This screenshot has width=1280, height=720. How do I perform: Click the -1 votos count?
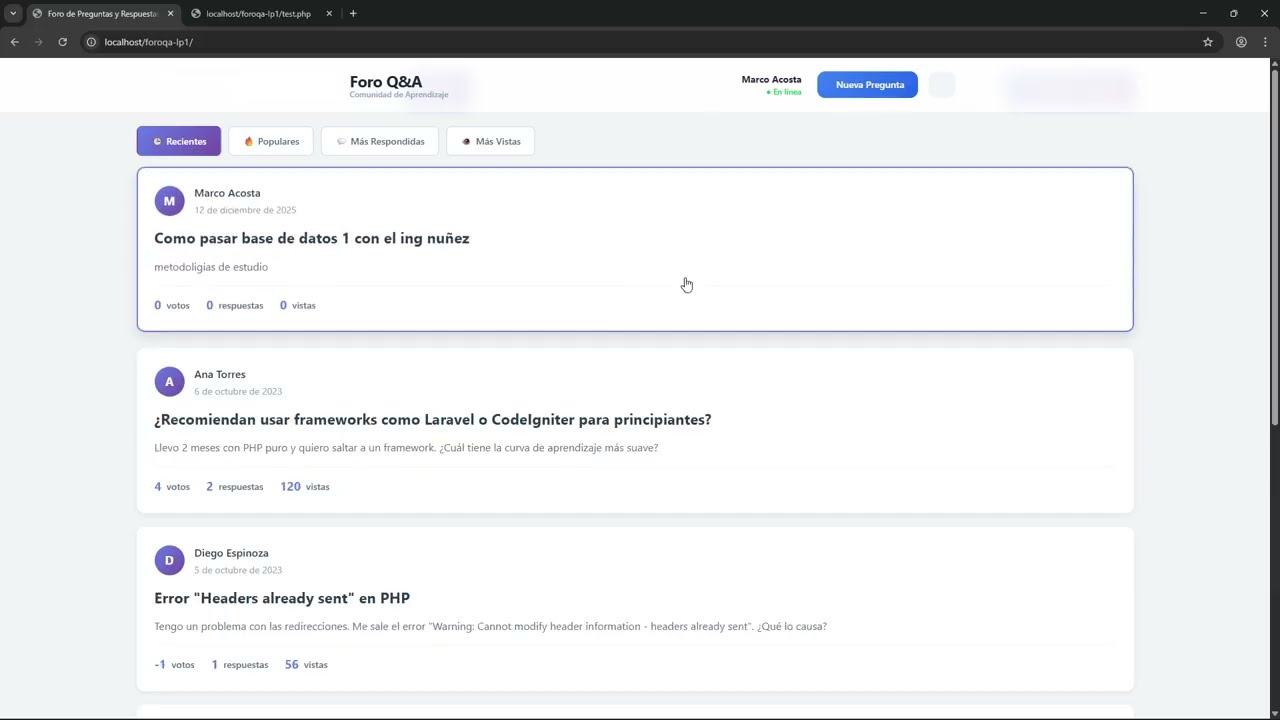[x=174, y=664]
